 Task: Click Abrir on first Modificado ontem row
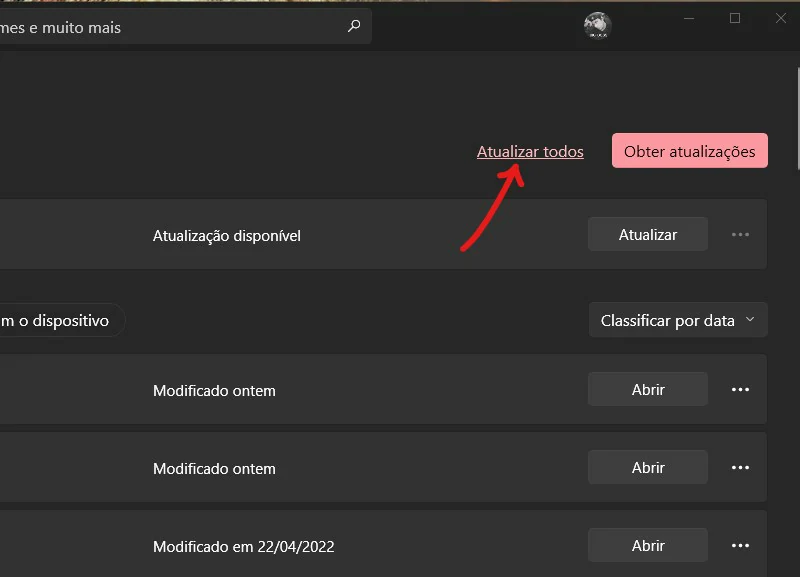click(x=648, y=389)
